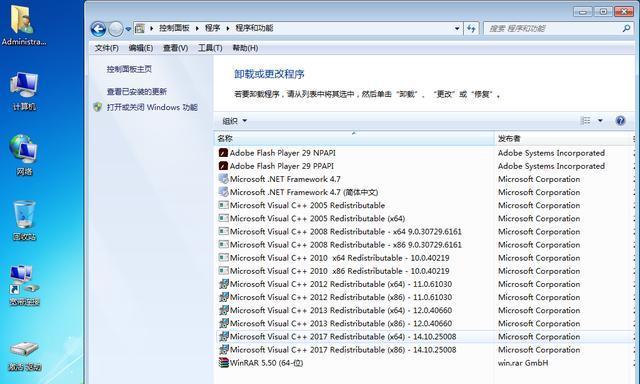The image size is (640, 384).
Task: Select 网络 desktop icon
Action: 24,155
